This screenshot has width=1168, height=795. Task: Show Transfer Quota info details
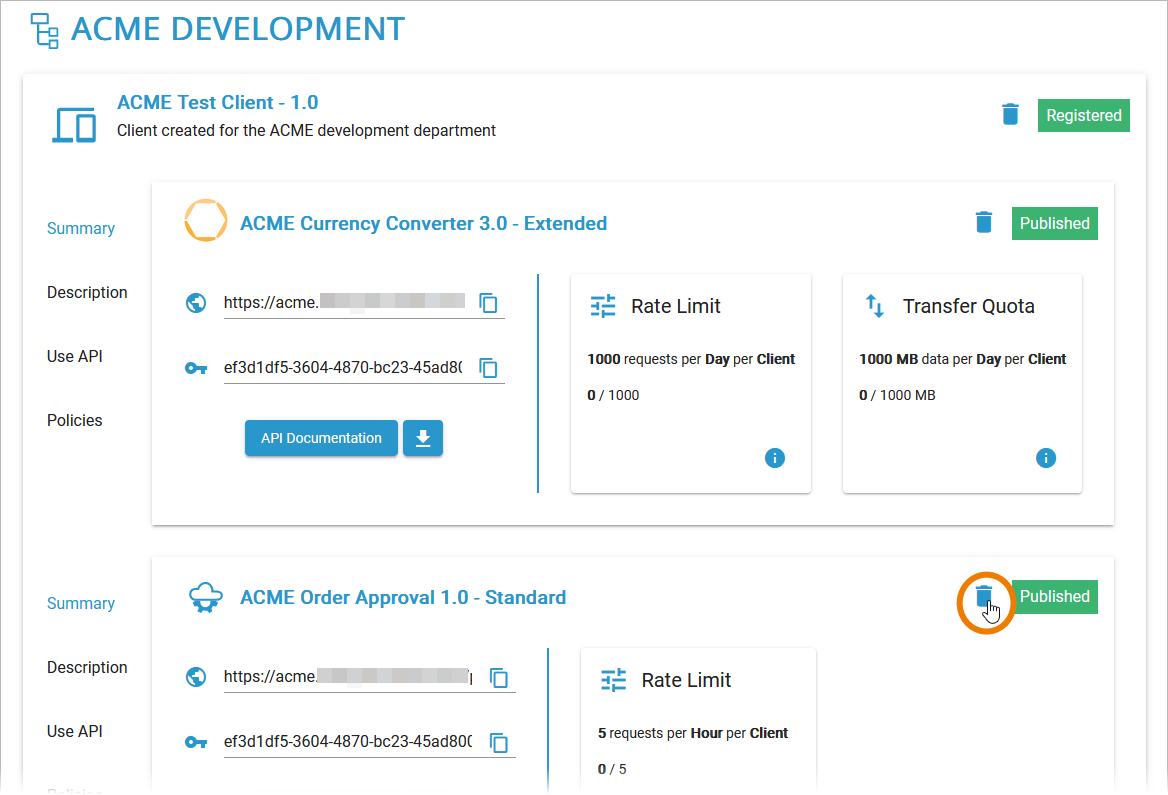pyautogui.click(x=1045, y=458)
